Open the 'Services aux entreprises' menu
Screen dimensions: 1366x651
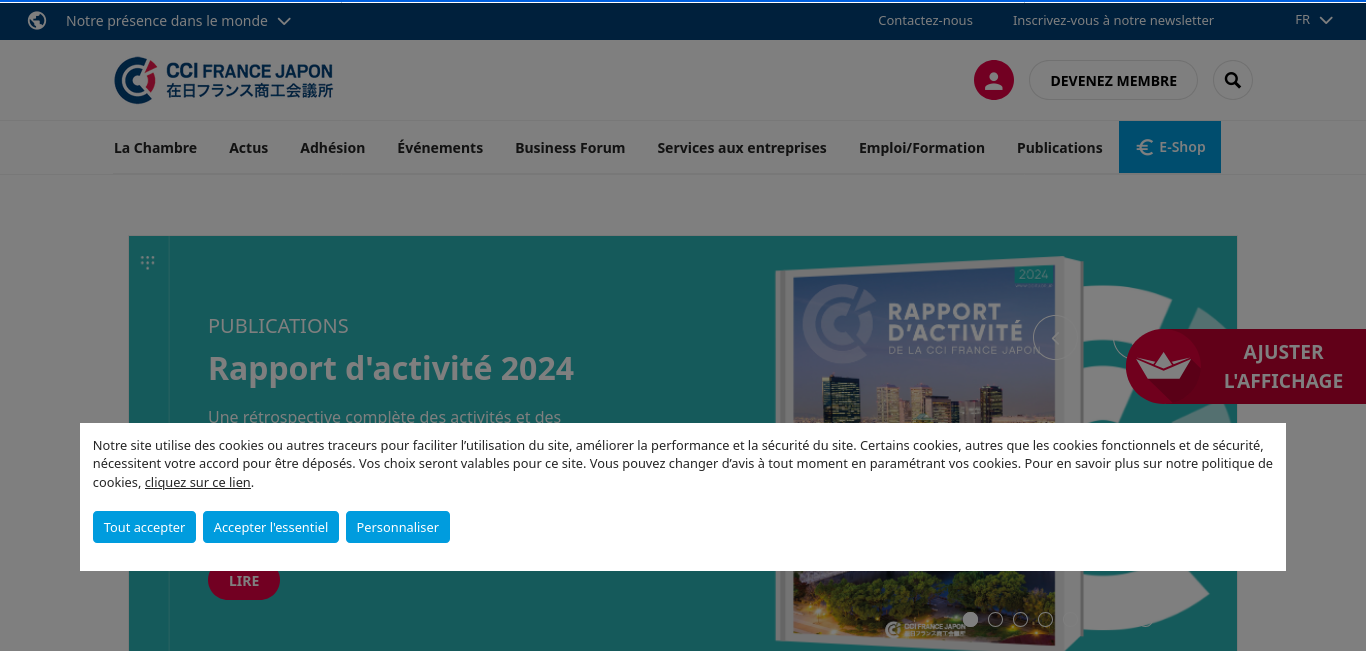pos(742,148)
